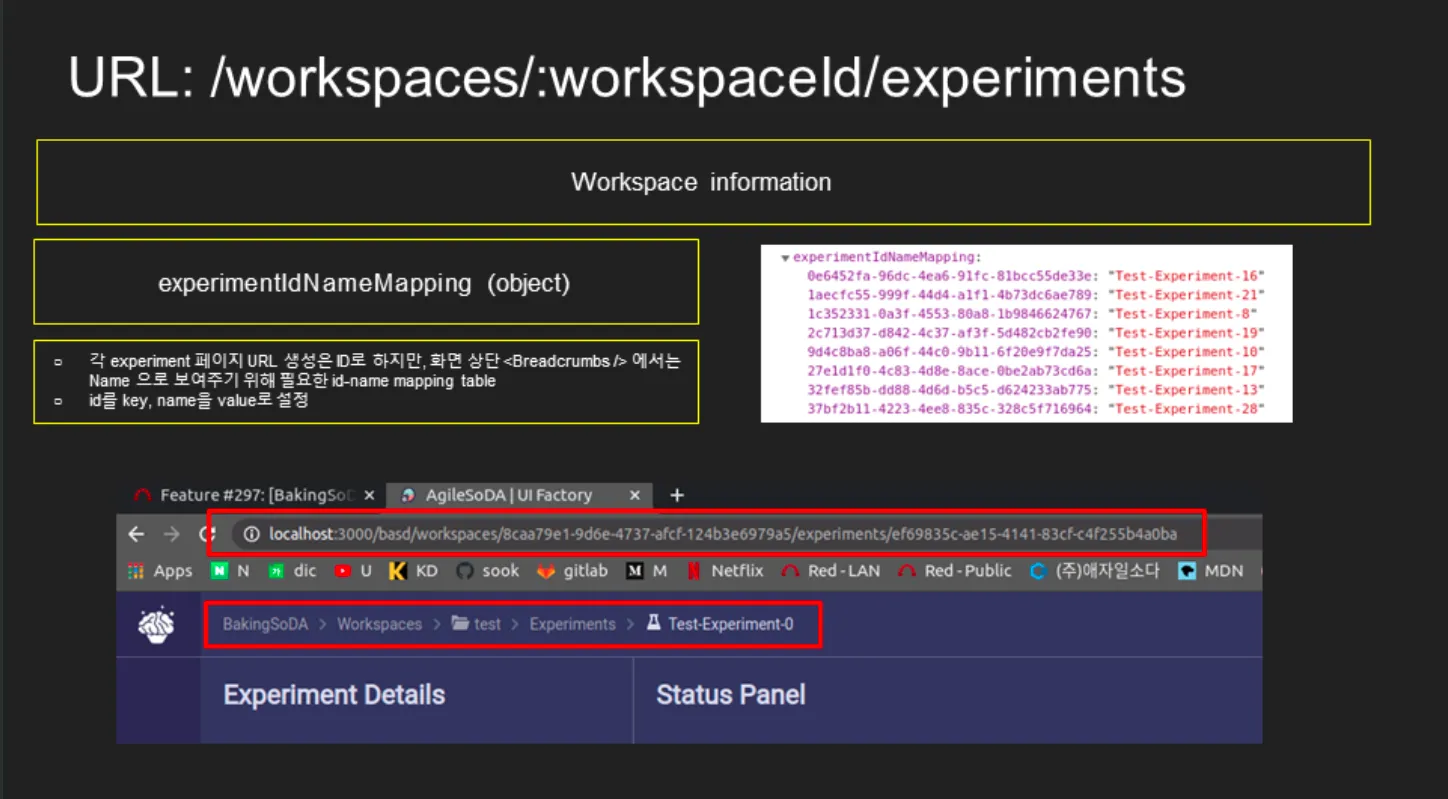Image resolution: width=1448 pixels, height=799 pixels.
Task: Click the test folder breadcrumb
Action: click(477, 624)
